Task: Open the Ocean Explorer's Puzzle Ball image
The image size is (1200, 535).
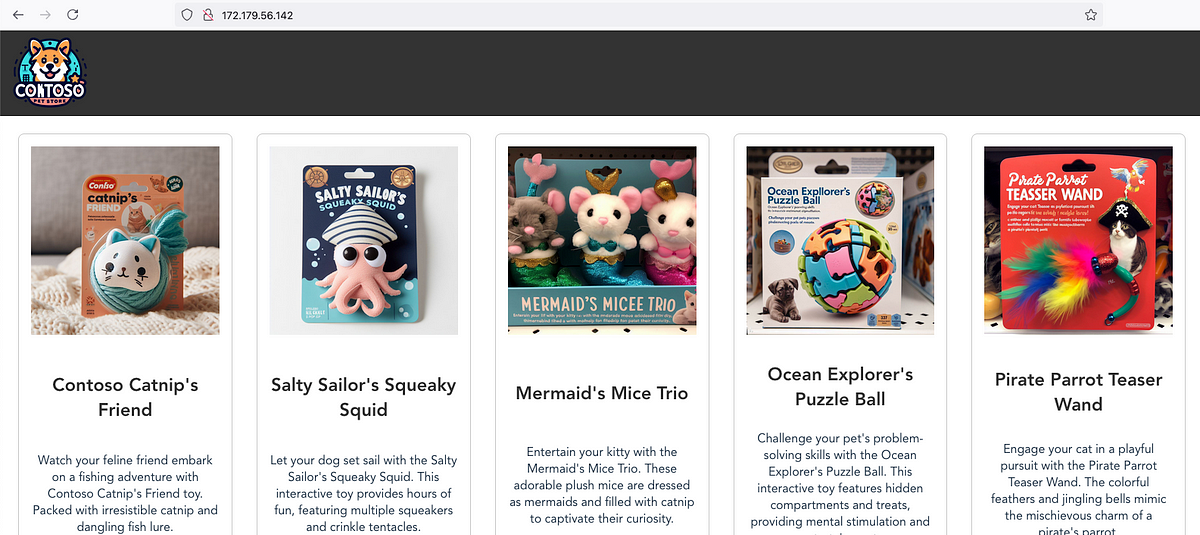Action: pos(840,240)
